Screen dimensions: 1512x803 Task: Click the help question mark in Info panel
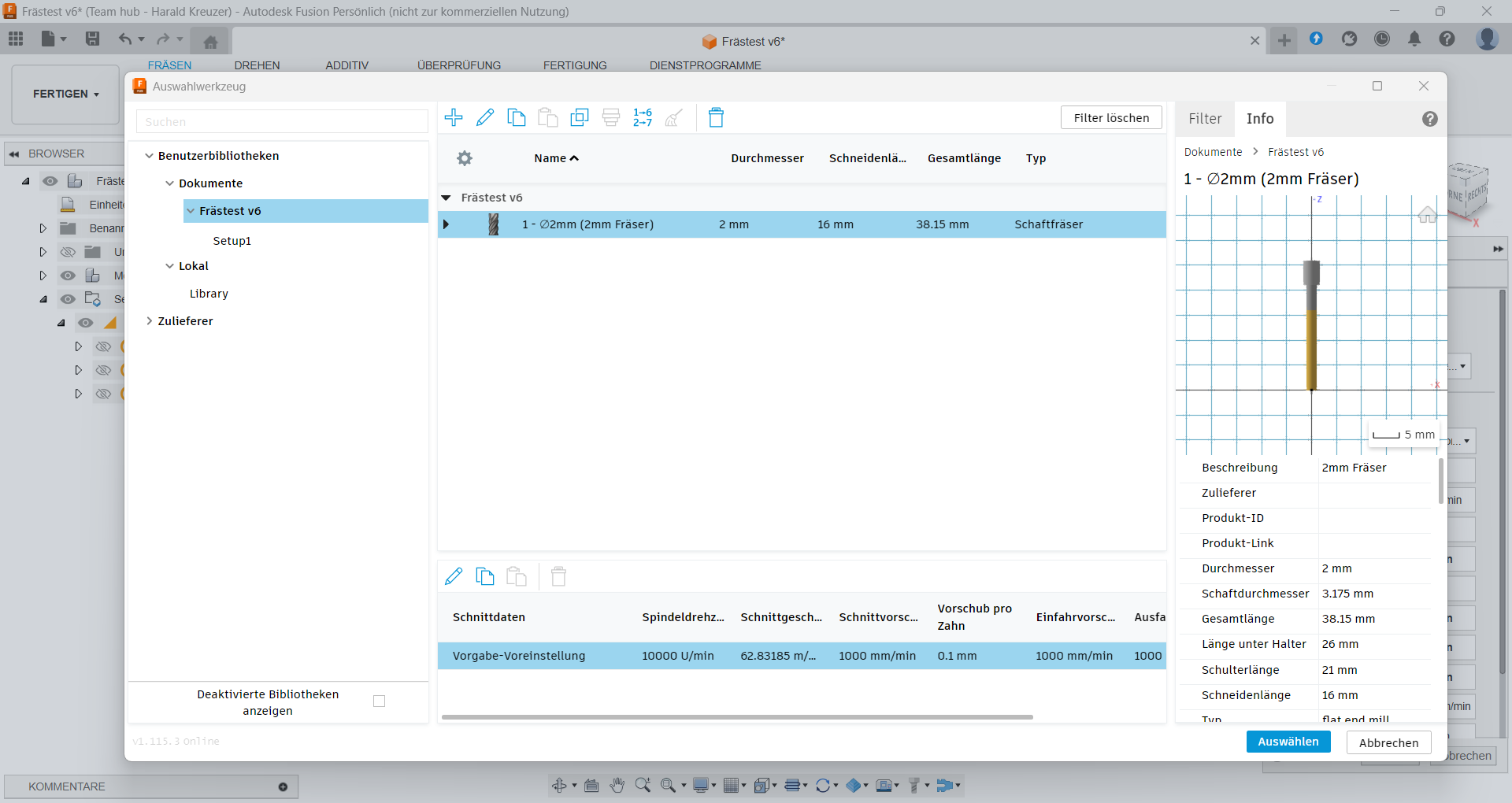(x=1430, y=119)
